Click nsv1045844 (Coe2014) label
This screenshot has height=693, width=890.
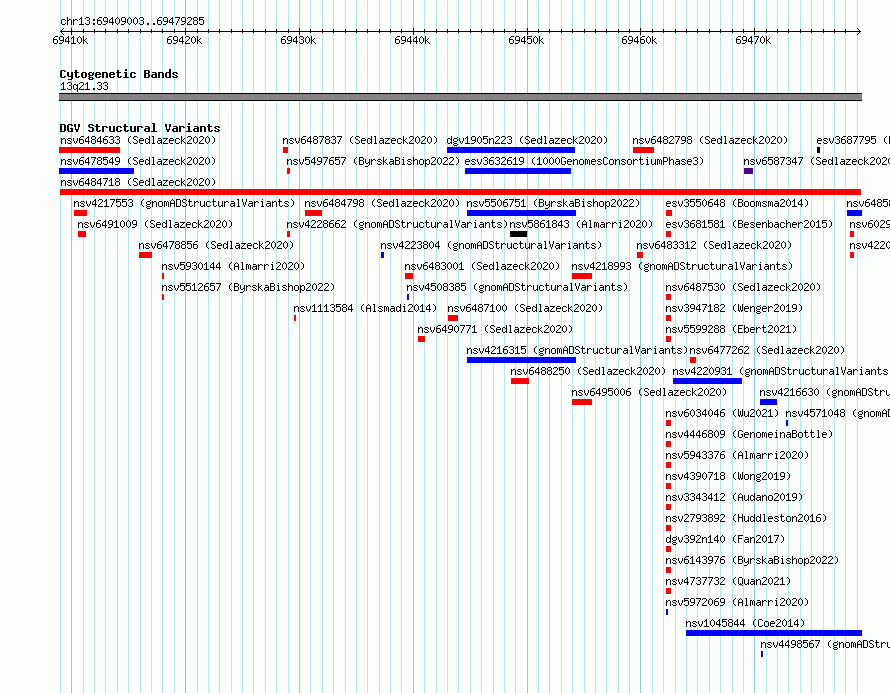coord(745,623)
